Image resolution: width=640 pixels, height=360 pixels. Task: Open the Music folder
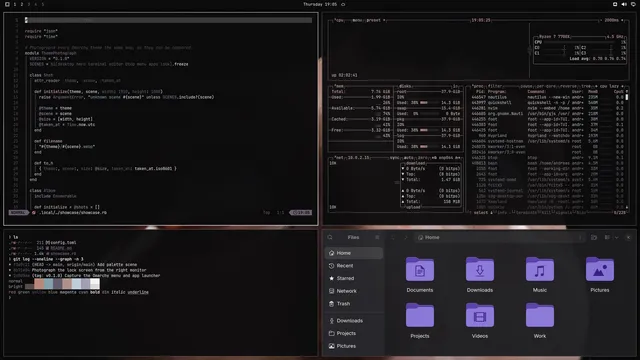[x=540, y=274]
